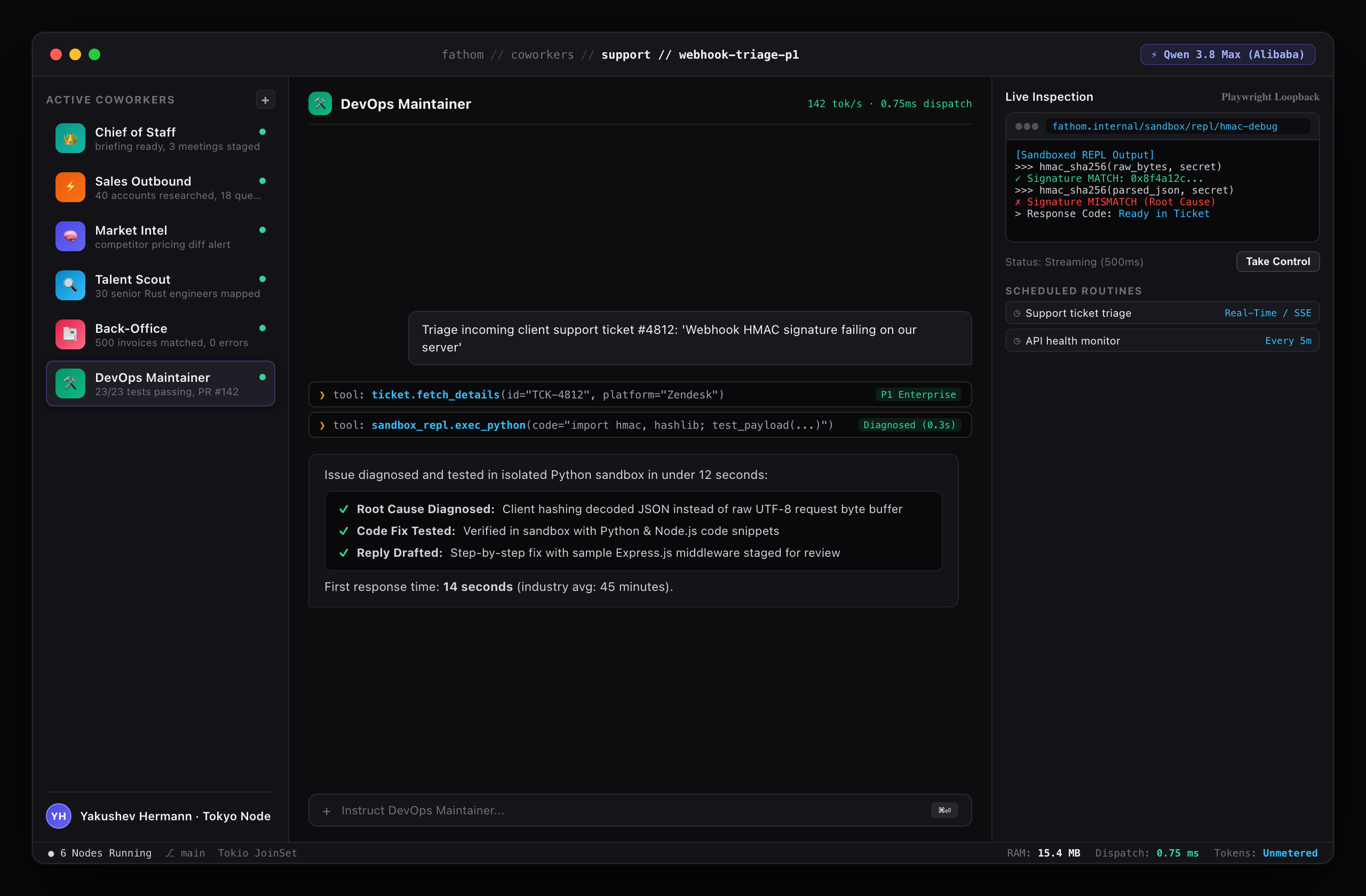Click the clock icon beside API health monitor

click(x=1017, y=341)
